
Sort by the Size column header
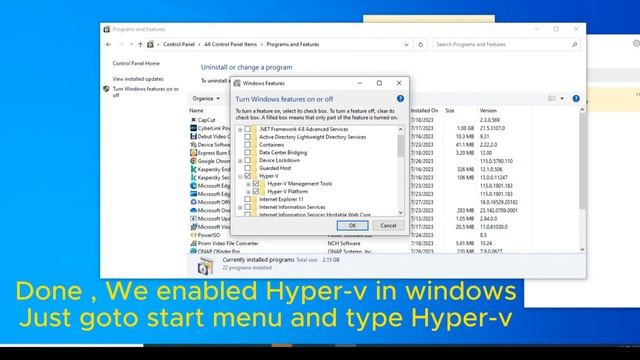coord(450,111)
